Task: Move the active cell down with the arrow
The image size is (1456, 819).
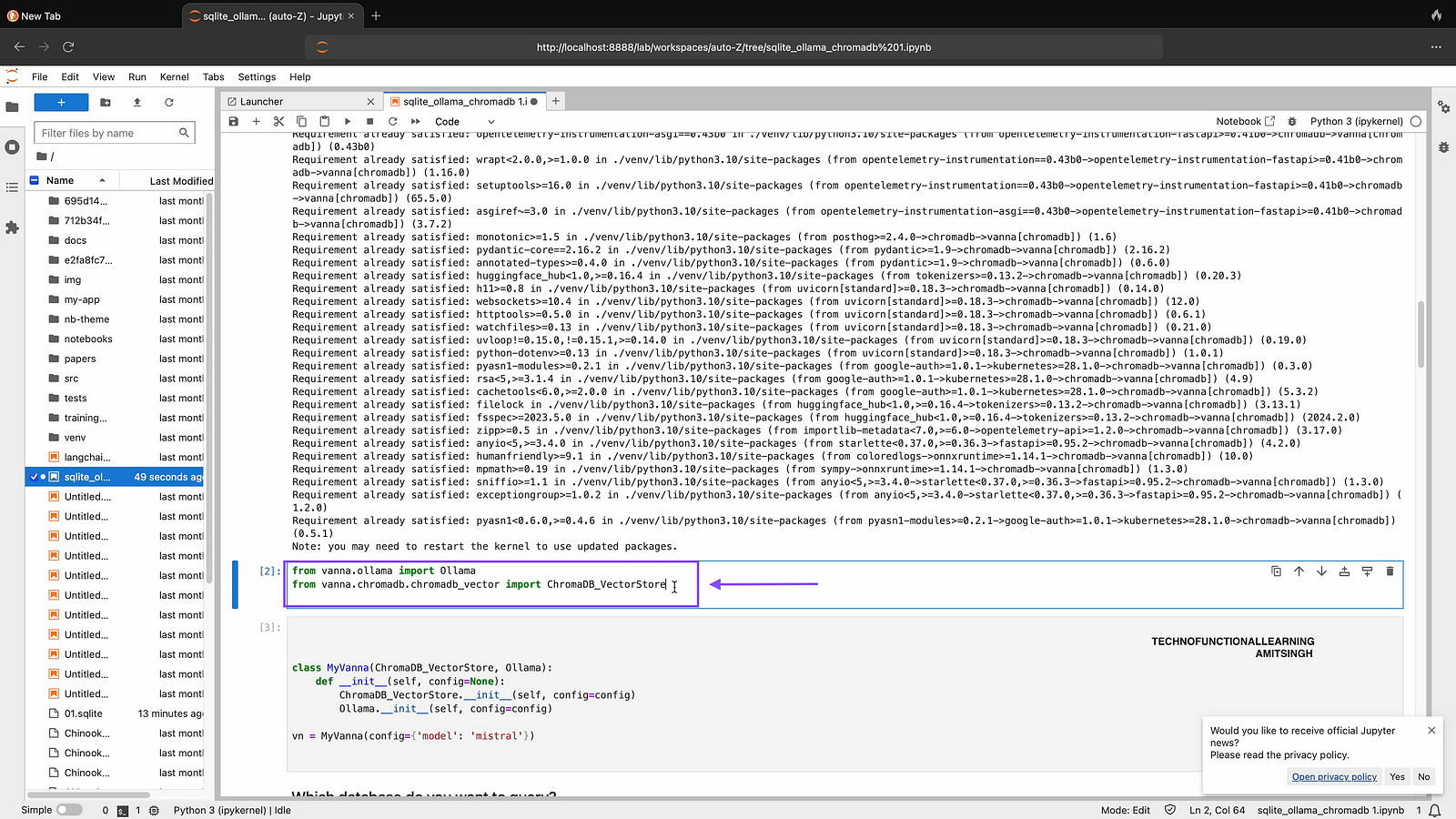Action: (1321, 571)
